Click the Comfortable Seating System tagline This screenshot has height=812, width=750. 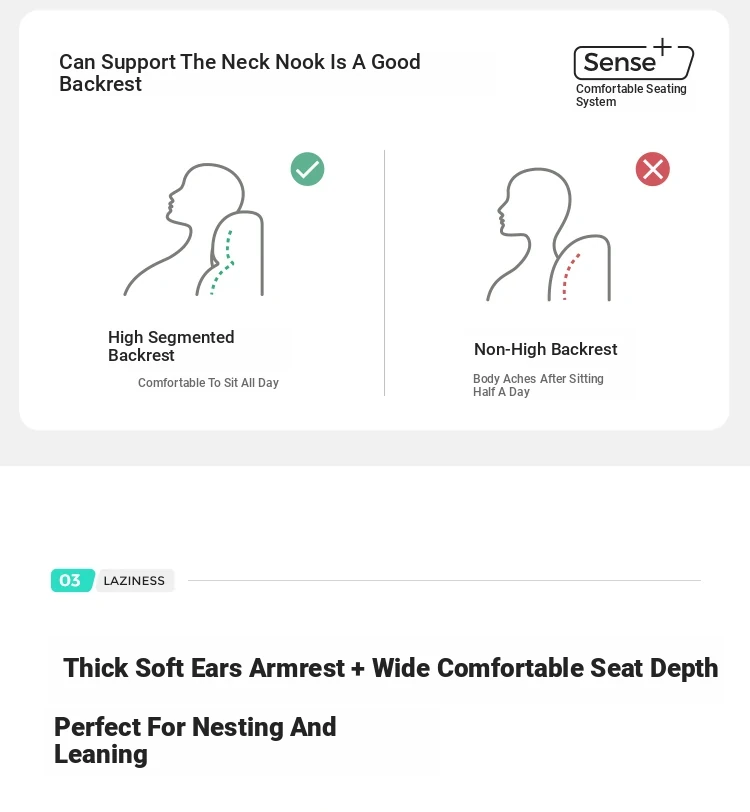631,95
